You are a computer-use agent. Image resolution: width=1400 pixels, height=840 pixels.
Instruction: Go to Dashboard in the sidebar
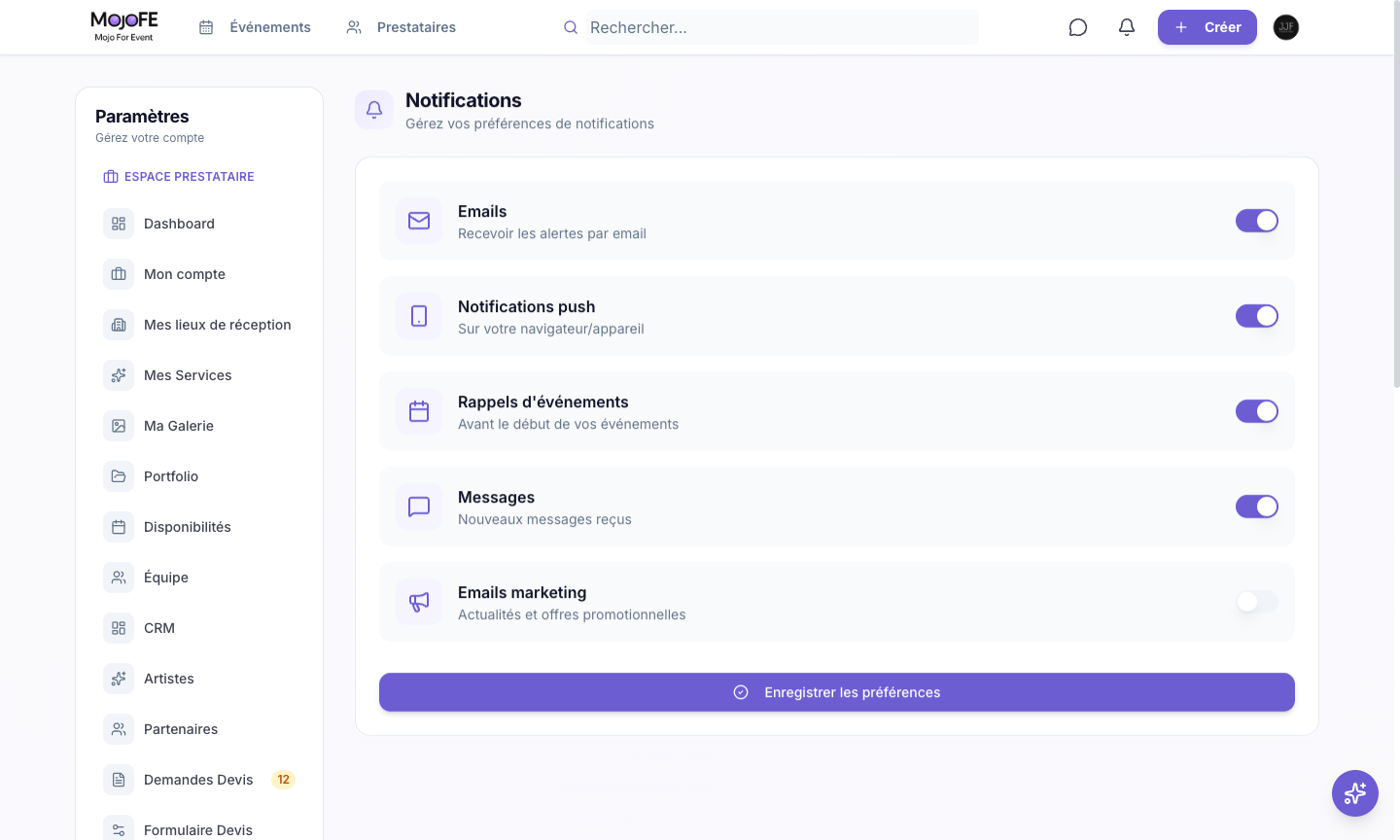point(199,224)
